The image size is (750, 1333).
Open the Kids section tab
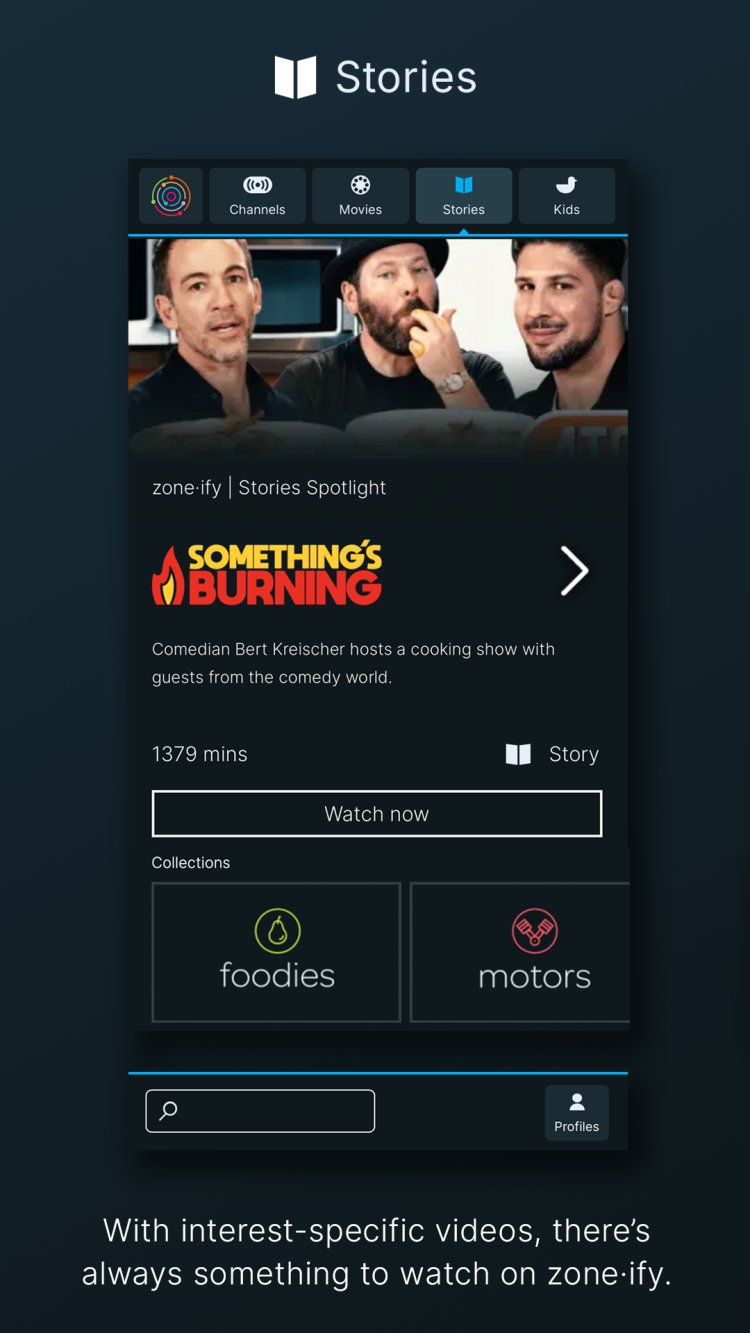point(566,196)
